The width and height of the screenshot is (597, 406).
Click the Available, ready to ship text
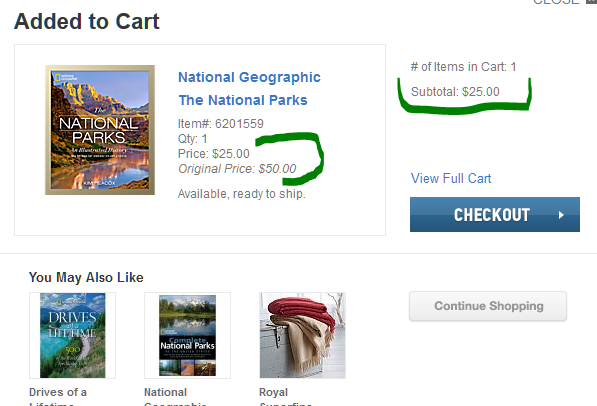[x=242, y=194]
